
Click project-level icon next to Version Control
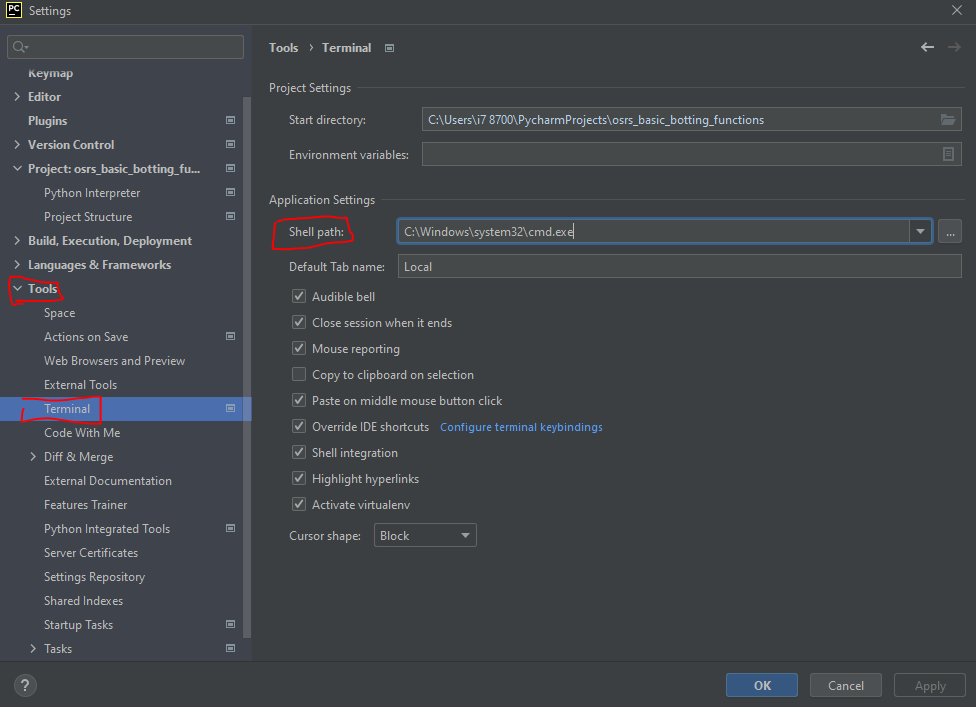[230, 144]
